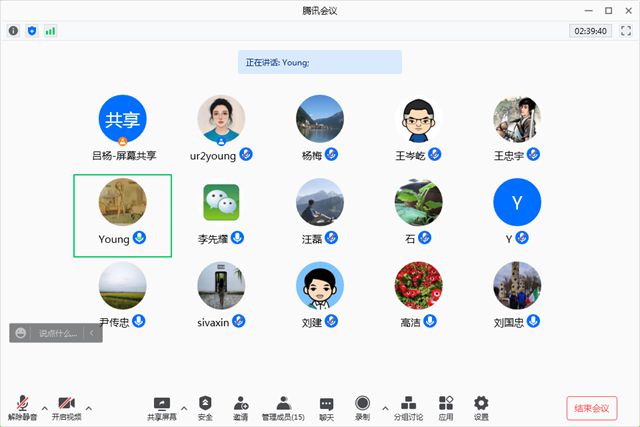
Task: Turn on camera with 开启视频
Action: coord(67,406)
